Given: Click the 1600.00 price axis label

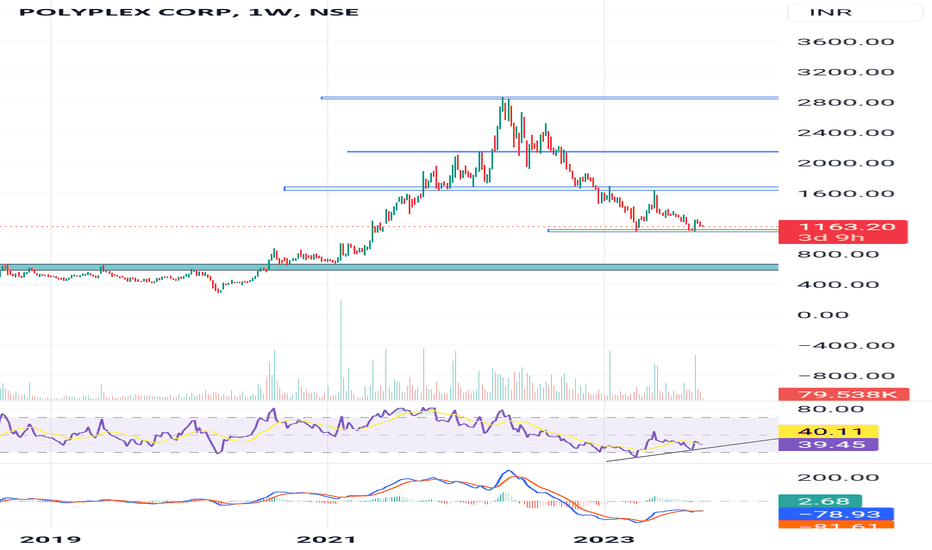Looking at the screenshot, I should (845, 194).
